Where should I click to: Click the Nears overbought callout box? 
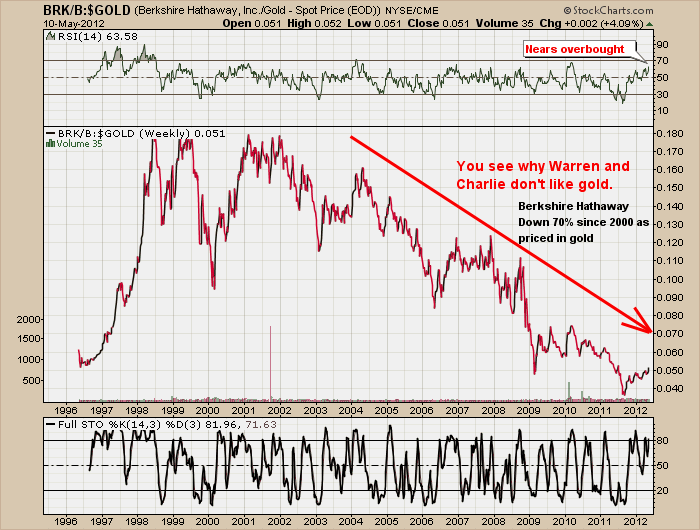[x=579, y=49]
